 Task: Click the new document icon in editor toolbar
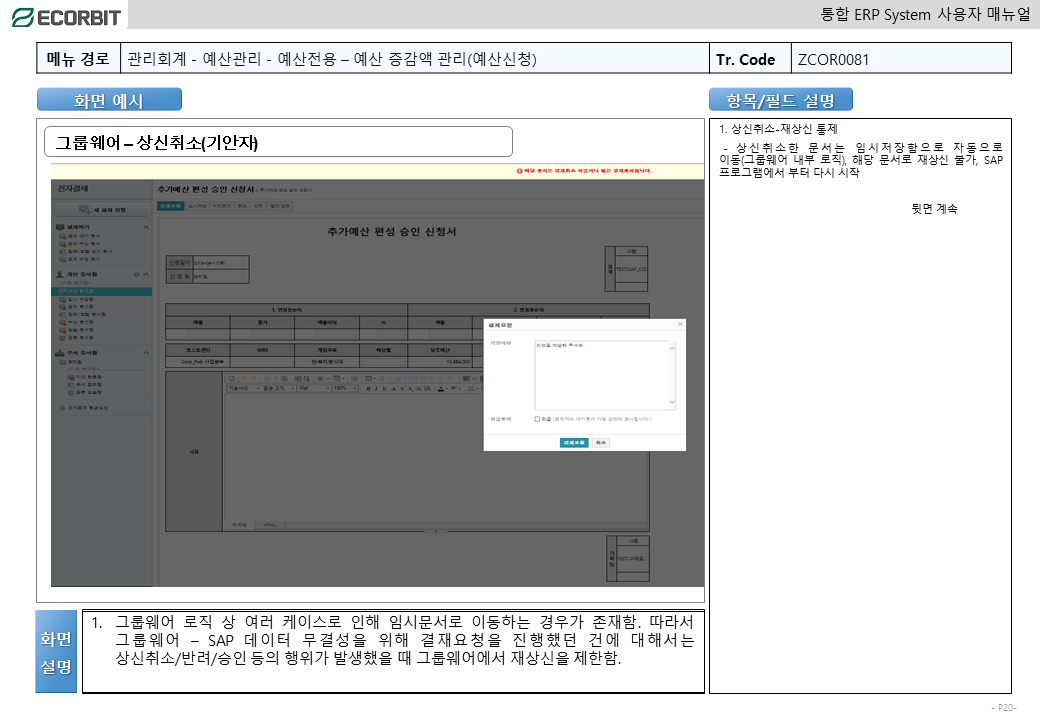click(232, 379)
